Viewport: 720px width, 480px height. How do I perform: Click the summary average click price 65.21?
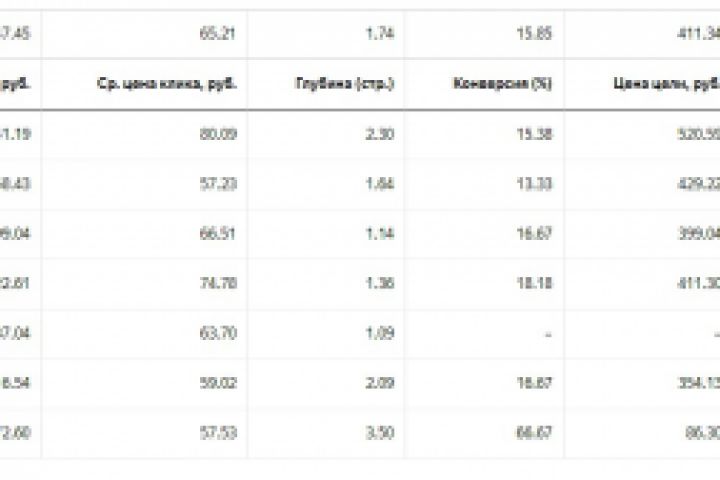[x=223, y=35]
